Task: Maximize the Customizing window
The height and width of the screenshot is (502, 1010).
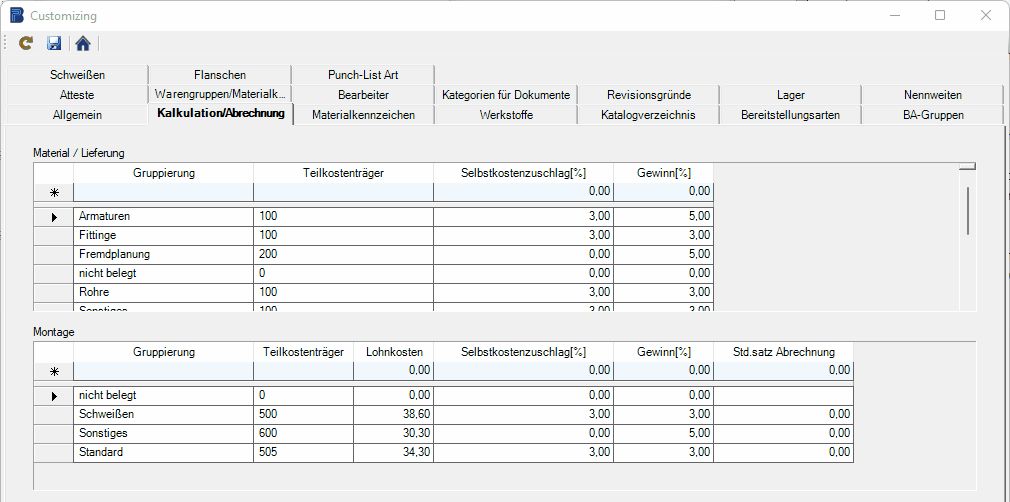Action: (940, 16)
